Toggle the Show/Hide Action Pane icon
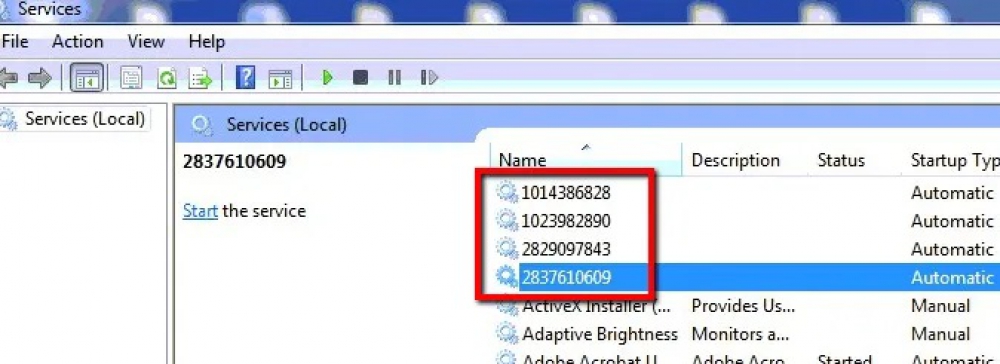1000x364 pixels. (280, 78)
